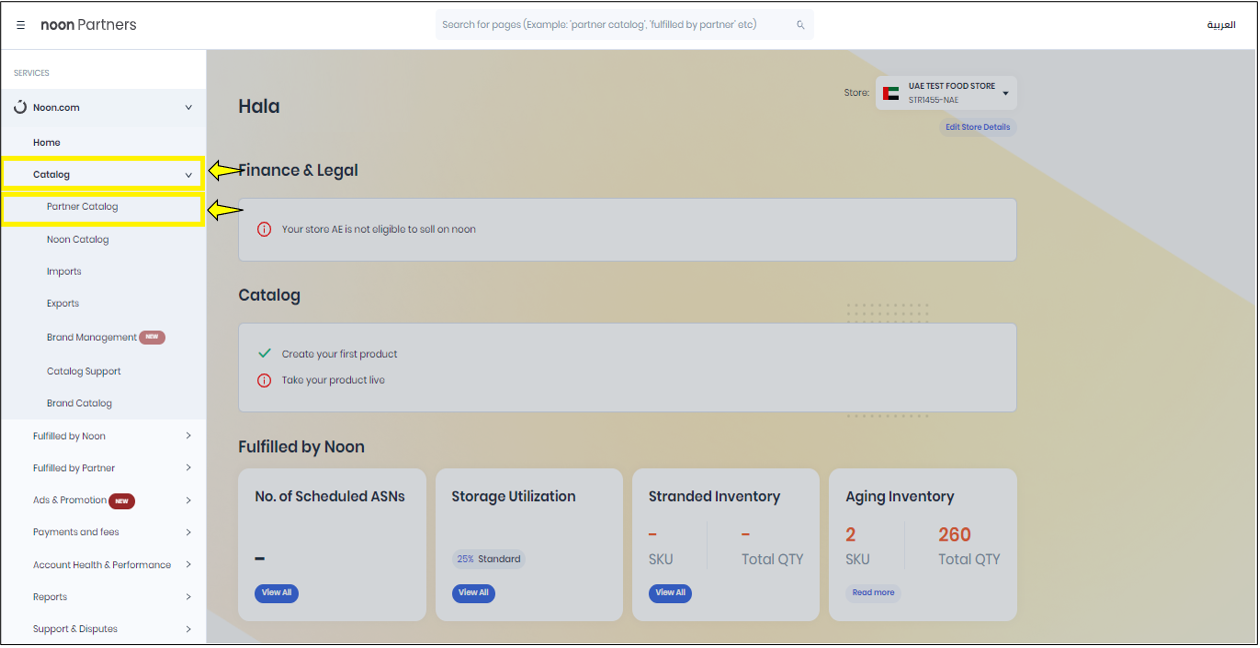Click the NEW badge on Brand Management
This screenshot has width=1260, height=648.
tap(152, 337)
